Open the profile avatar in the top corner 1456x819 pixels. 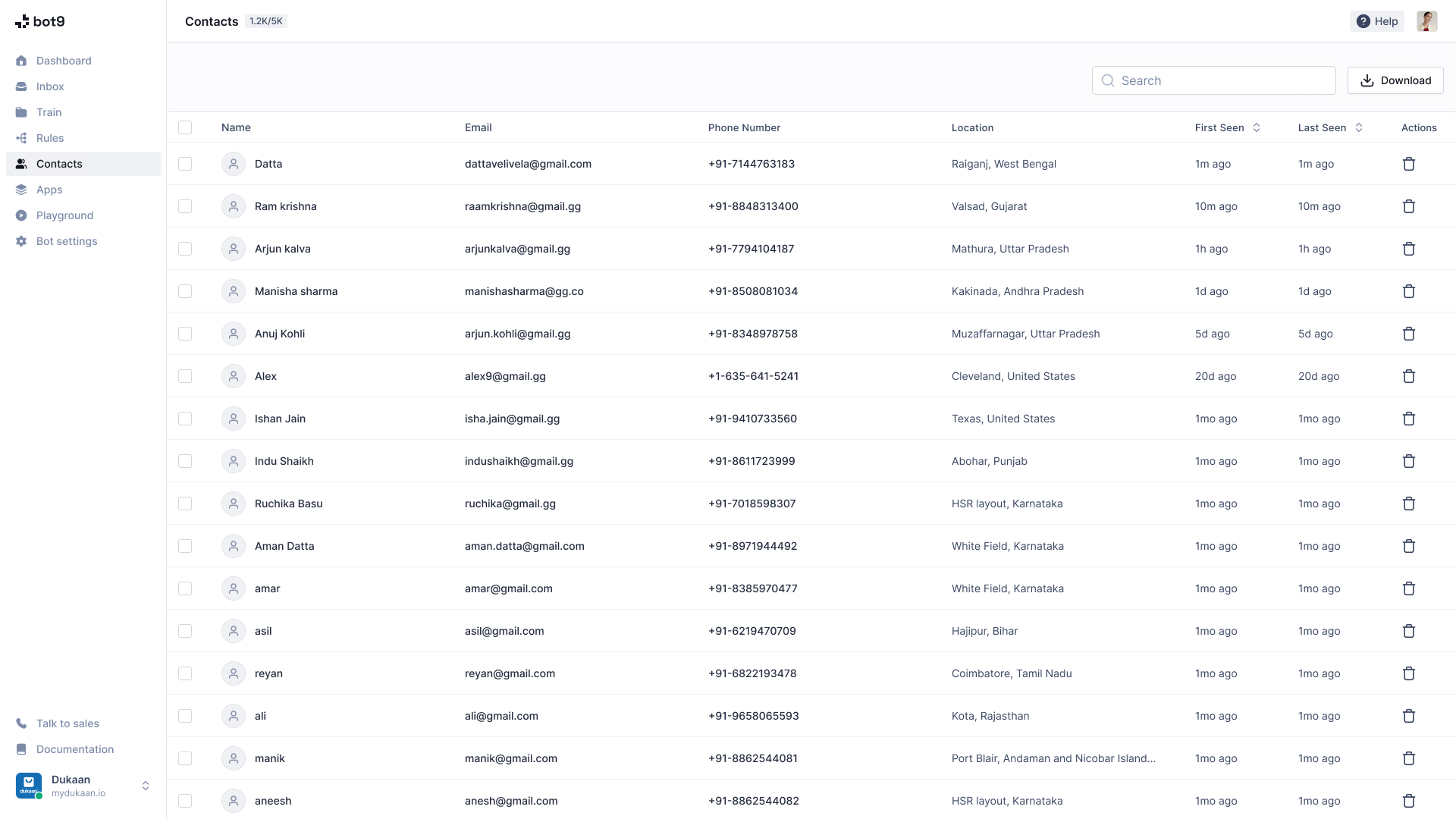point(1426,20)
